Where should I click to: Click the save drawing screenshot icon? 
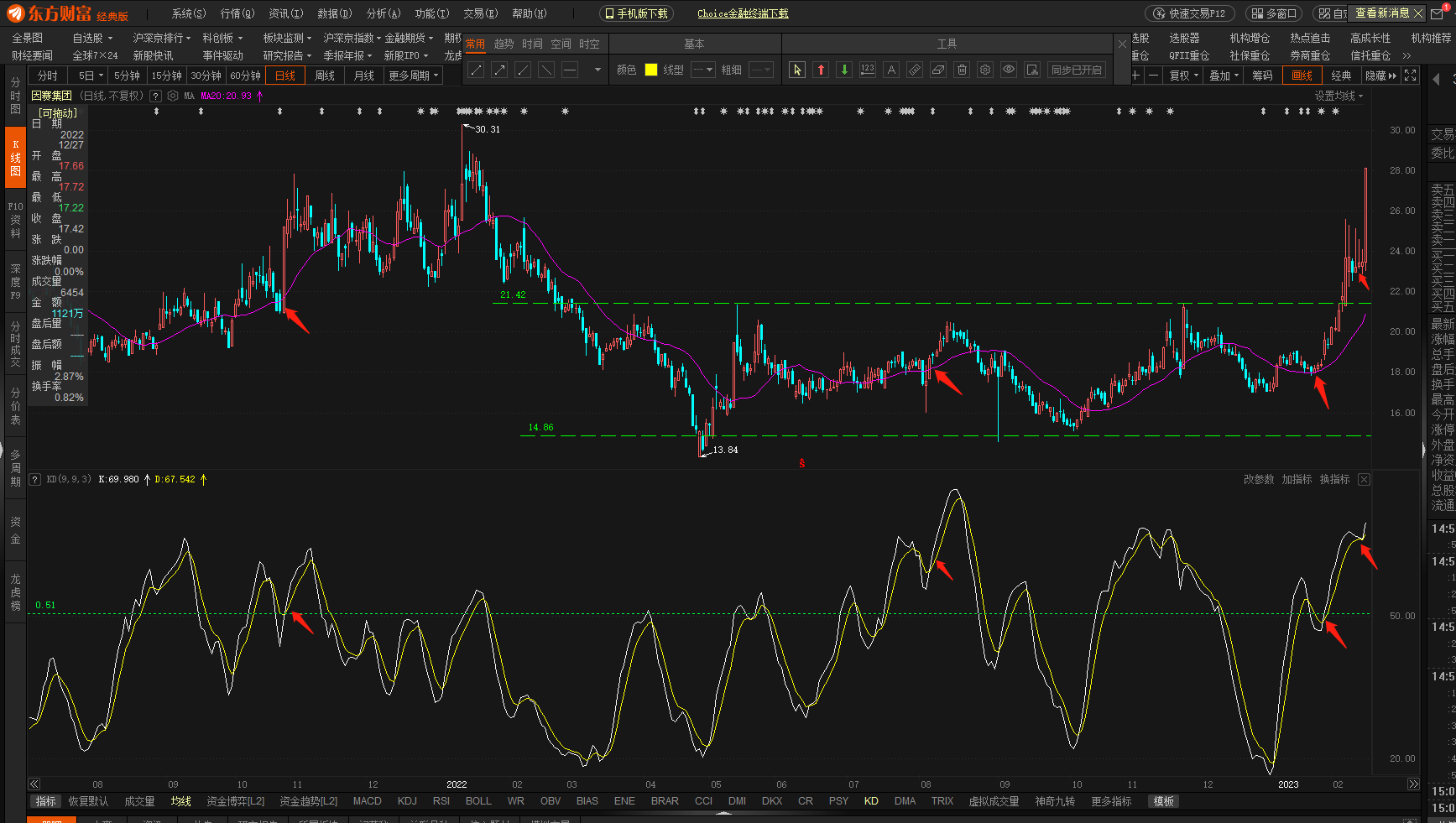tap(1032, 70)
